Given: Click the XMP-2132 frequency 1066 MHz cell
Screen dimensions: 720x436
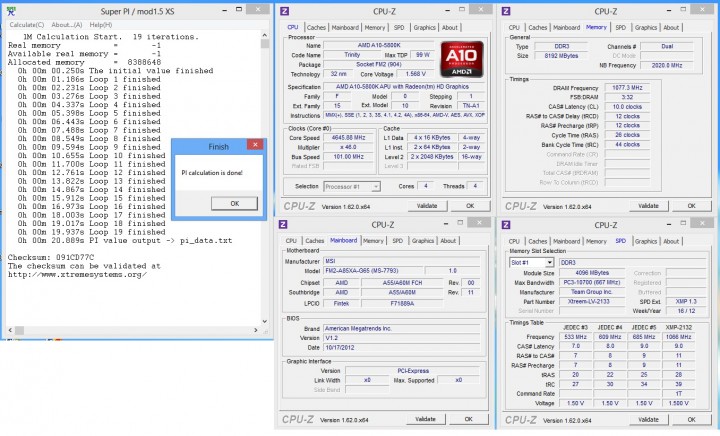Looking at the screenshot, I should (x=679, y=337).
